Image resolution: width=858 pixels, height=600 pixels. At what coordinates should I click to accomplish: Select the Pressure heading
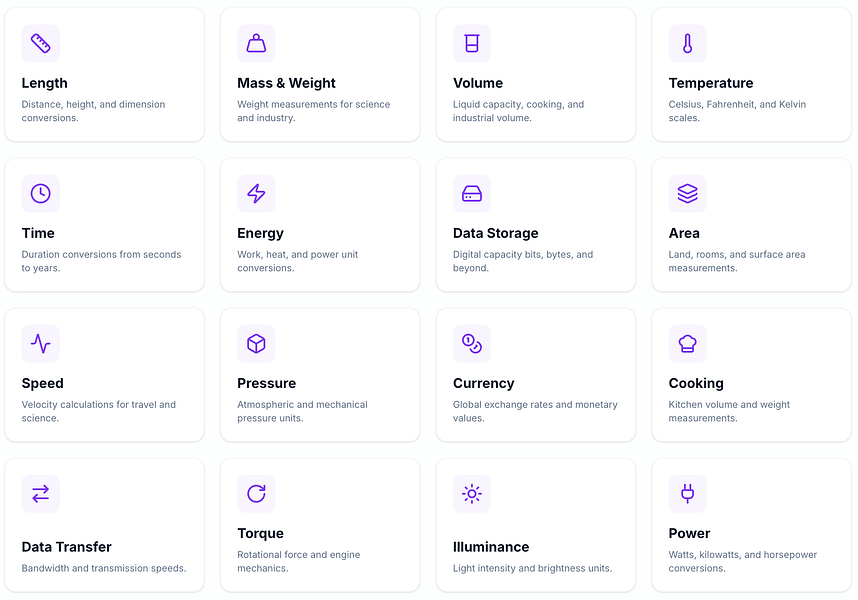tap(266, 383)
